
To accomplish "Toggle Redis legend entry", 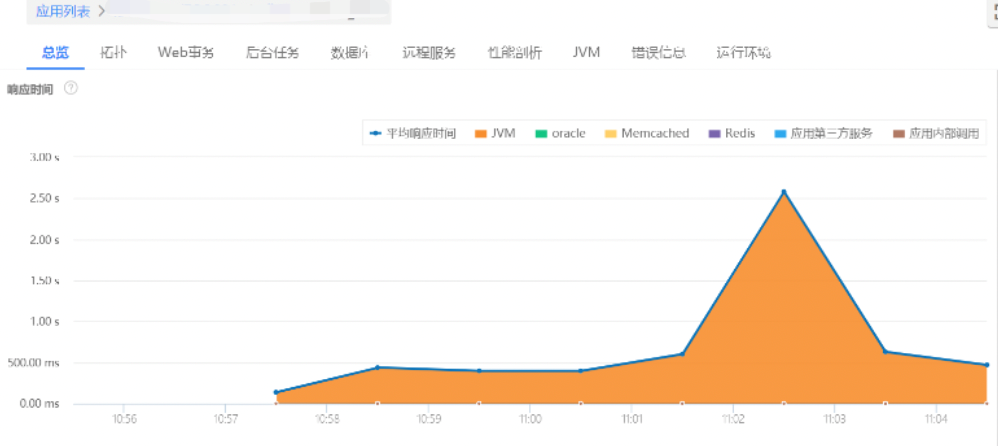I will 731,133.
